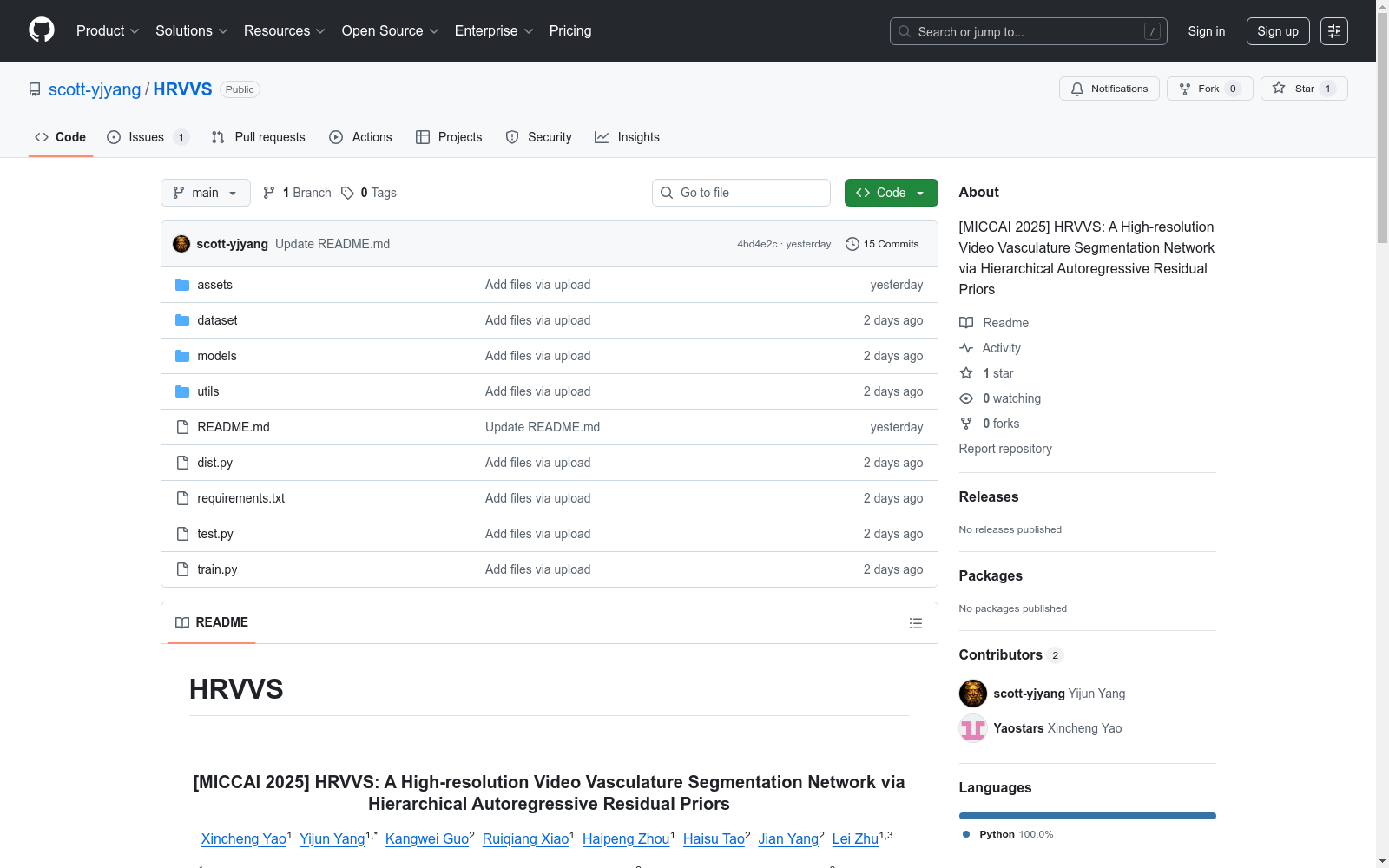This screenshot has height=868, width=1389.
Task: Click the train.py file icon
Action: tap(182, 569)
